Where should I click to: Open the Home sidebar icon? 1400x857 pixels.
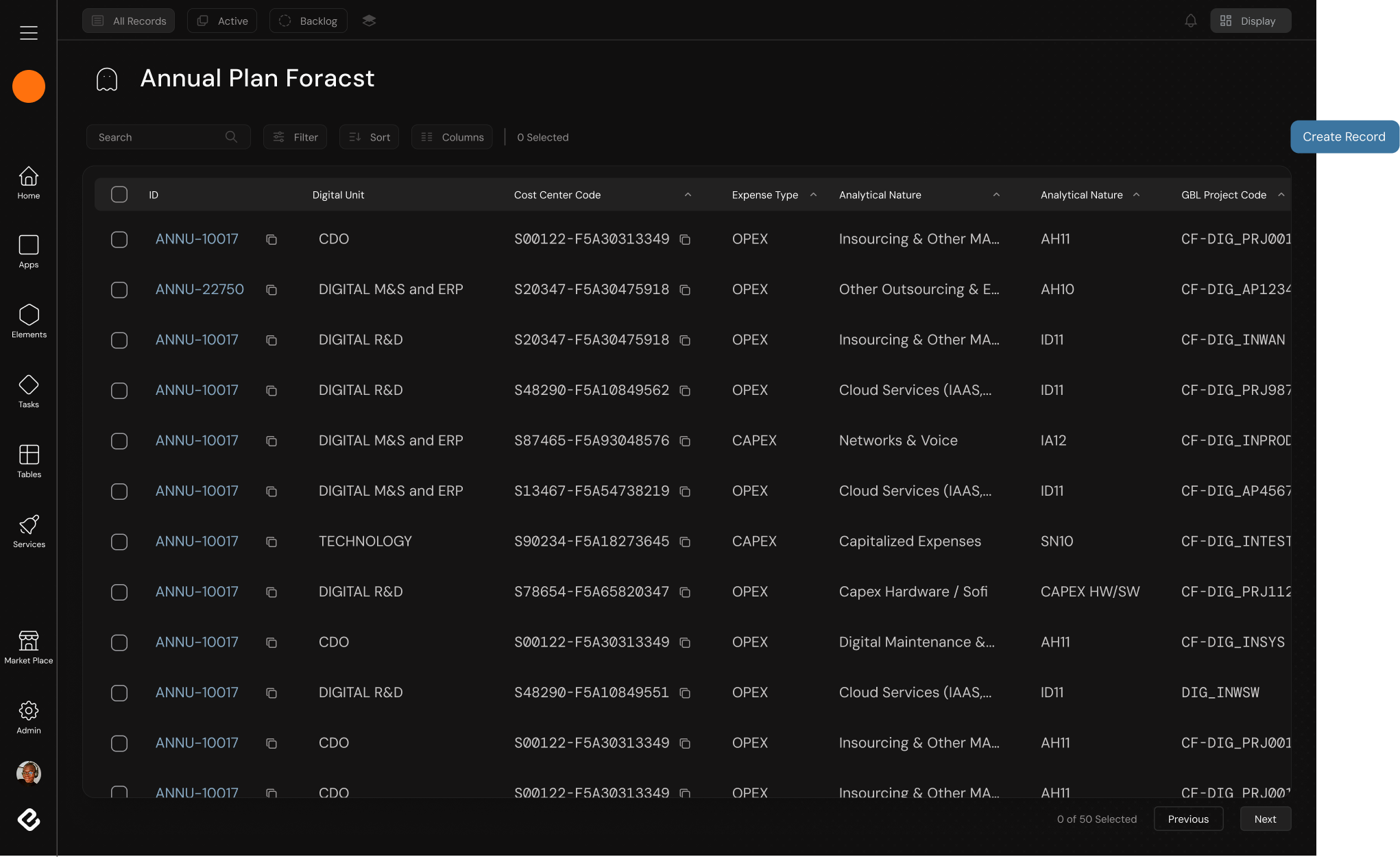pyautogui.click(x=28, y=177)
